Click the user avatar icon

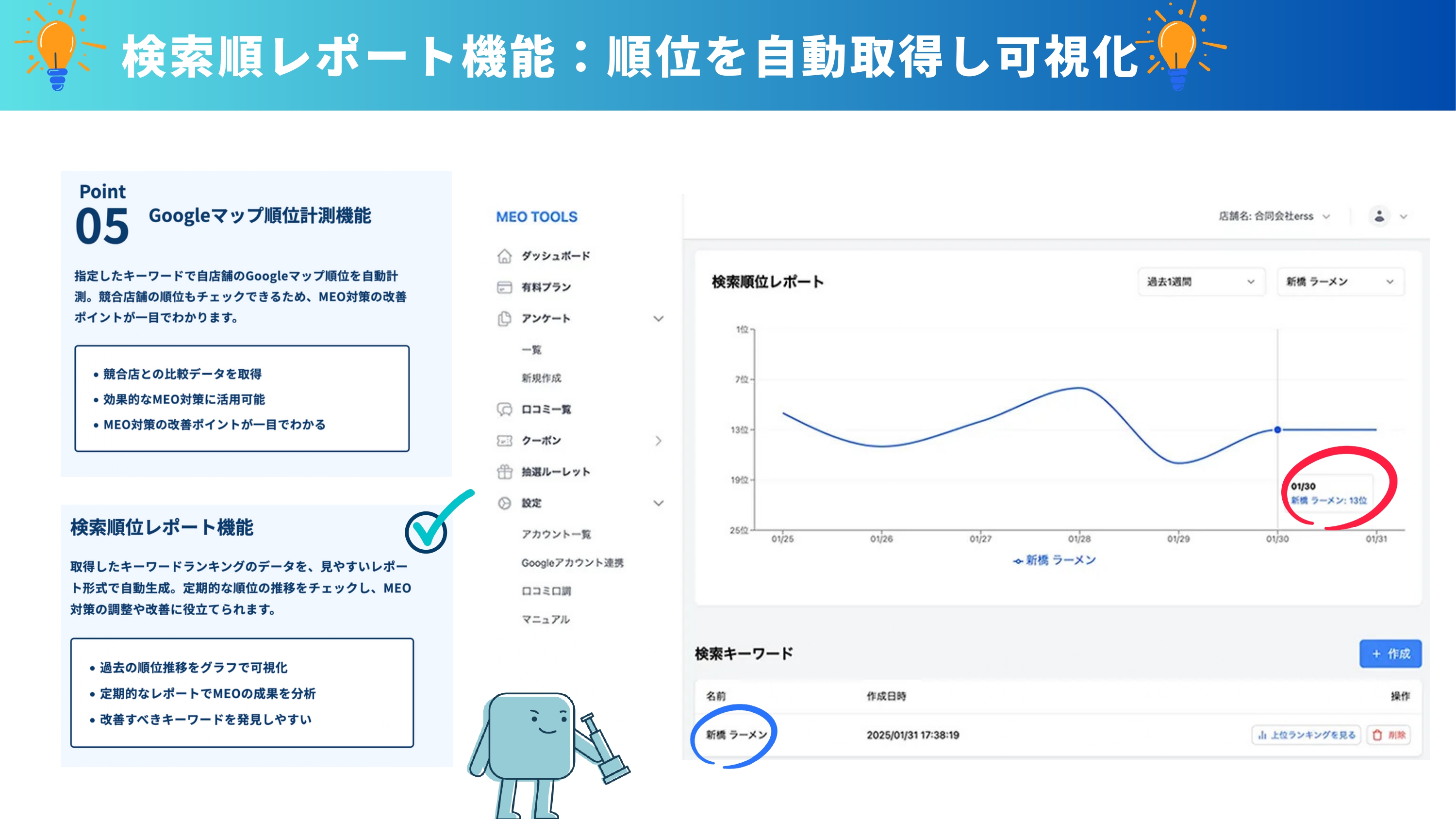click(1379, 216)
